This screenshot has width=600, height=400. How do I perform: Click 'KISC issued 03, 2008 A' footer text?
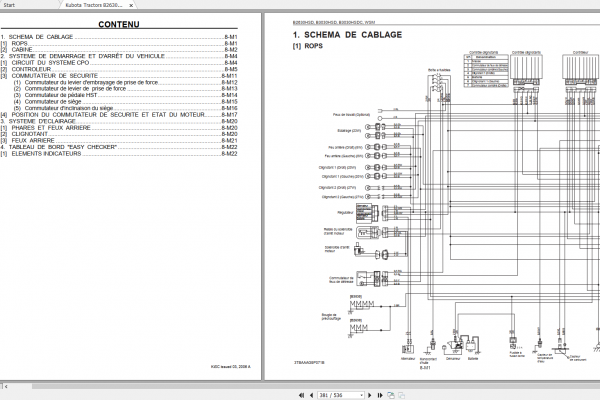[x=231, y=367]
